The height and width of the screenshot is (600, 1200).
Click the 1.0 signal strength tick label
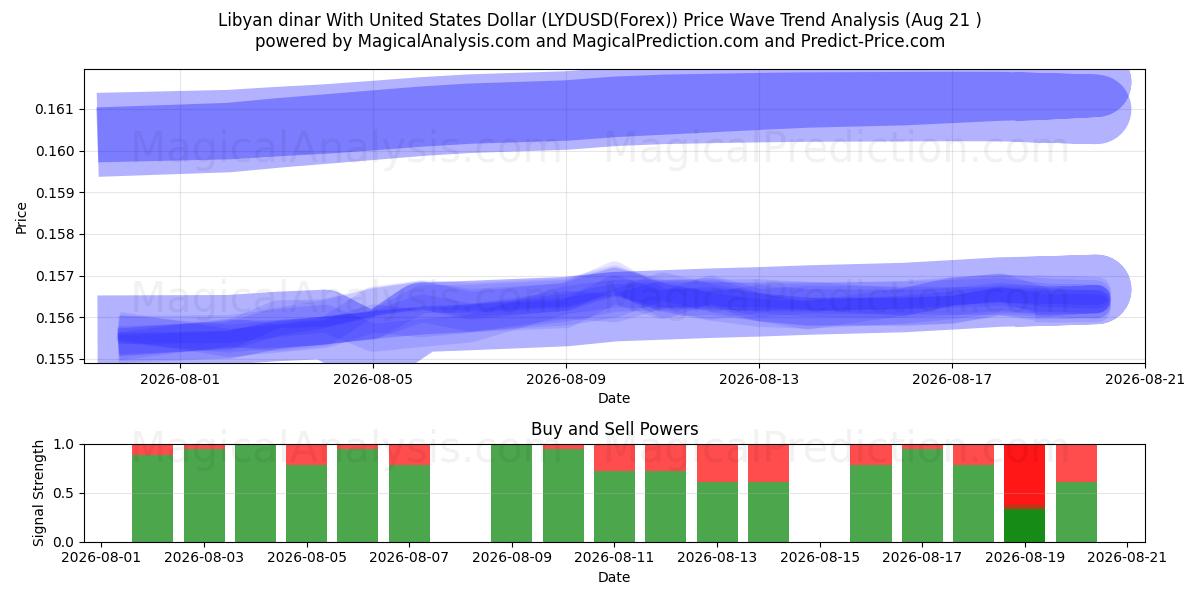coord(65,444)
